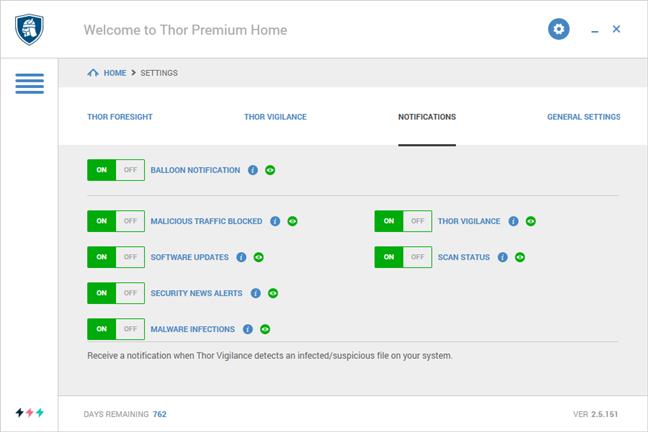Screen dimensions: 648x432
Task: Select the Notifications tab
Action: [x=427, y=117]
